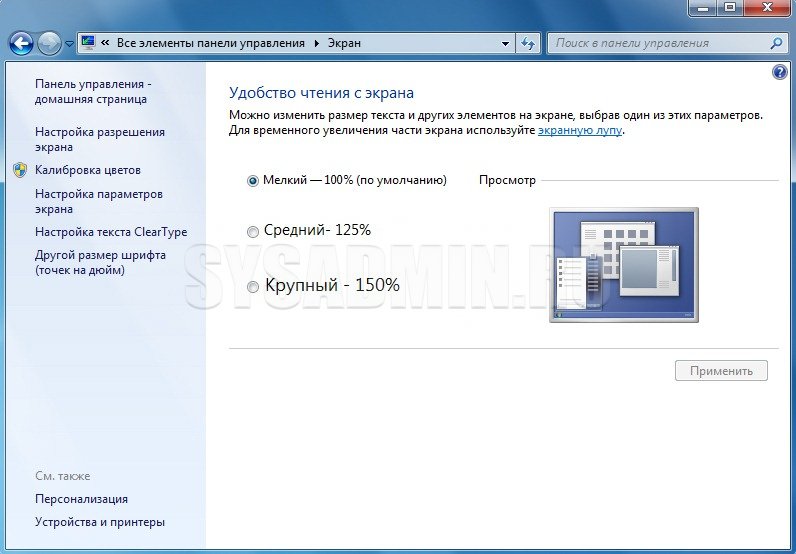Click the shield icon next to 'Калибровка цветов'

[x=20, y=170]
